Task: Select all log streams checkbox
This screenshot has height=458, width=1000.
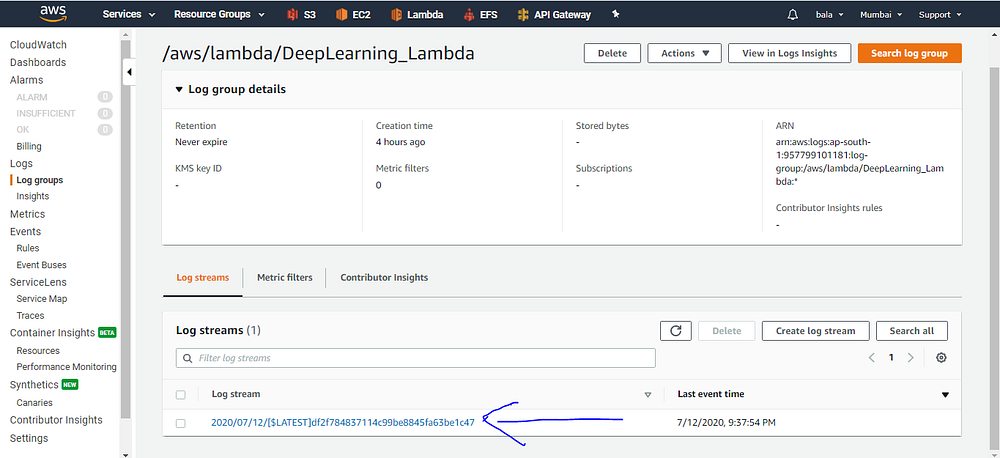Action: pyautogui.click(x=180, y=395)
